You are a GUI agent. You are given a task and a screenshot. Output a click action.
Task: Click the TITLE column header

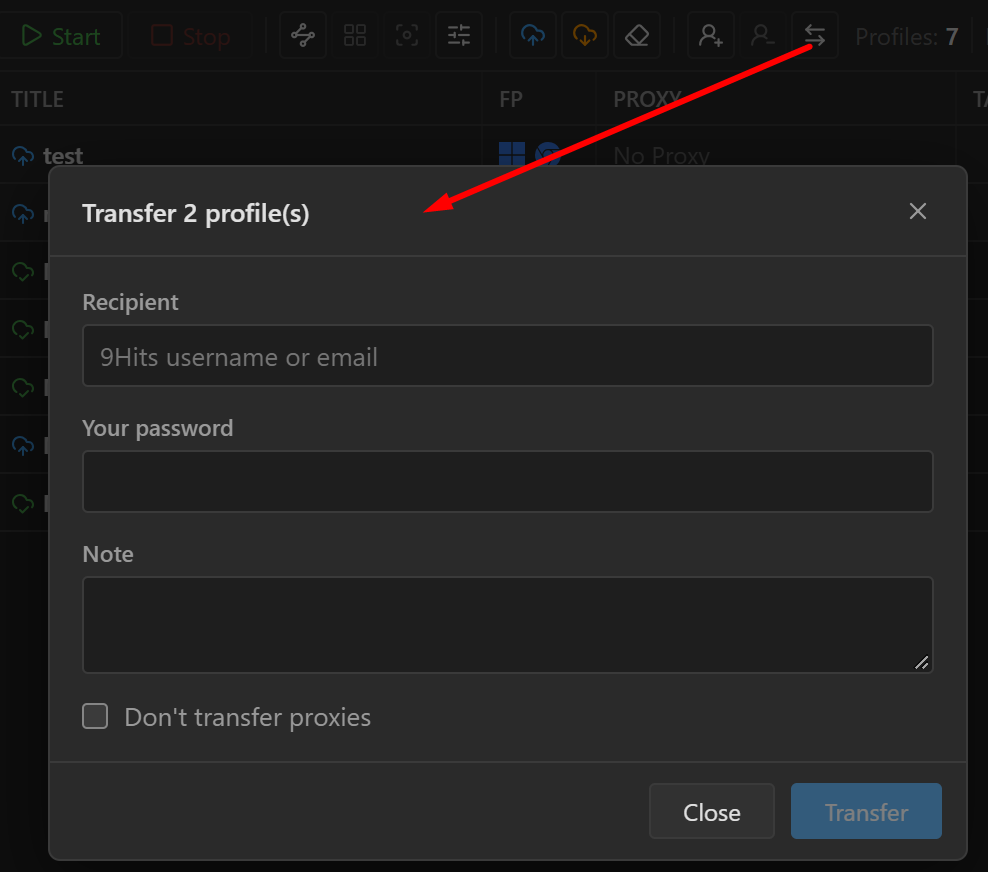pos(38,100)
